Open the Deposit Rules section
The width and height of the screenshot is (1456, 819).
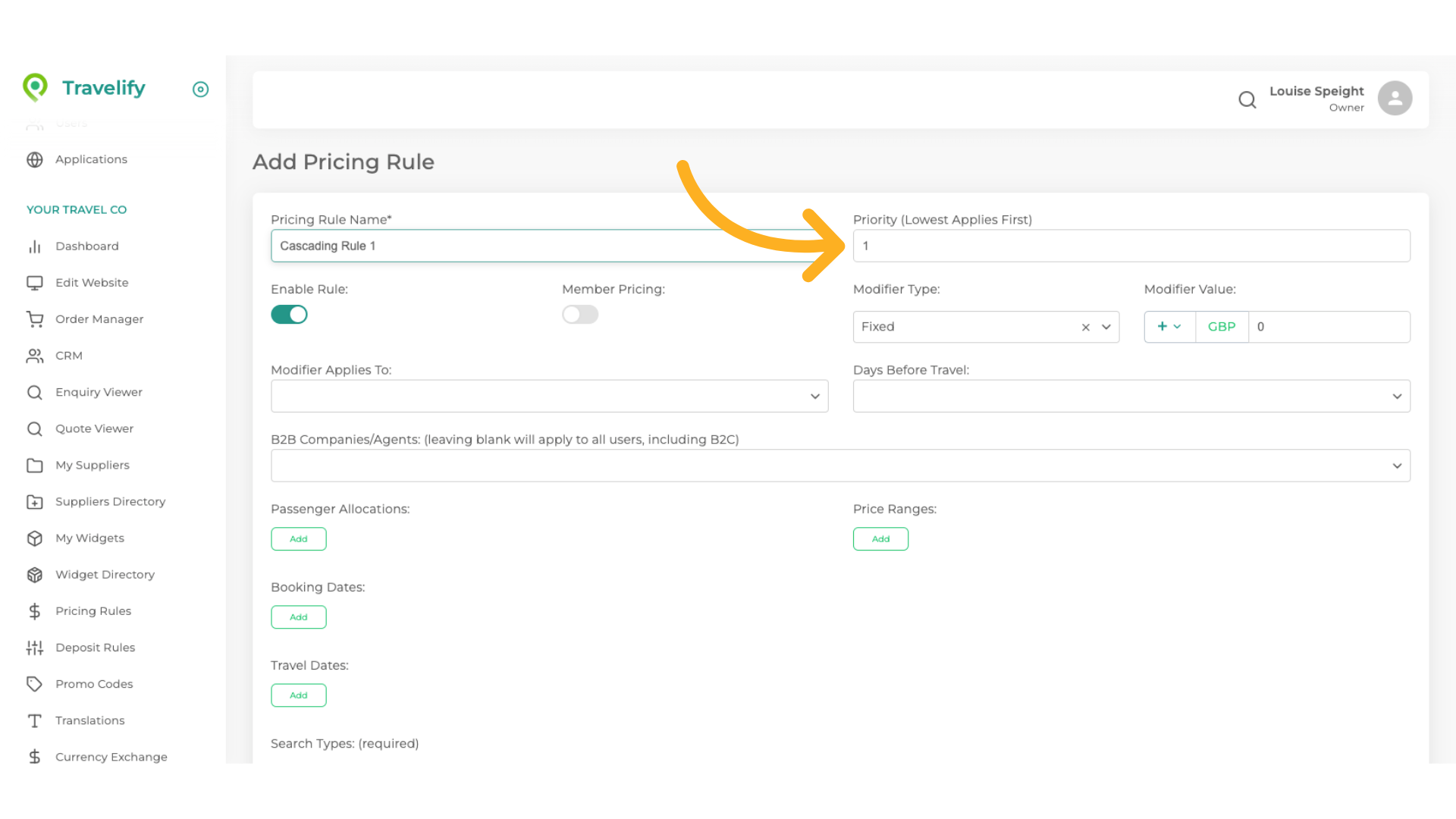(96, 647)
